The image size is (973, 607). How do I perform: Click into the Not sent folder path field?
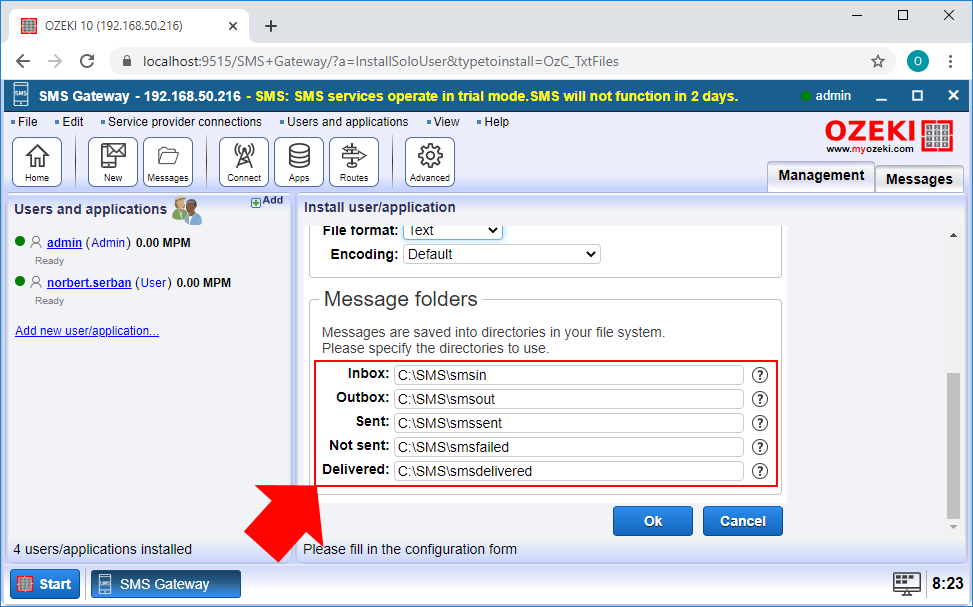pyautogui.click(x=568, y=447)
